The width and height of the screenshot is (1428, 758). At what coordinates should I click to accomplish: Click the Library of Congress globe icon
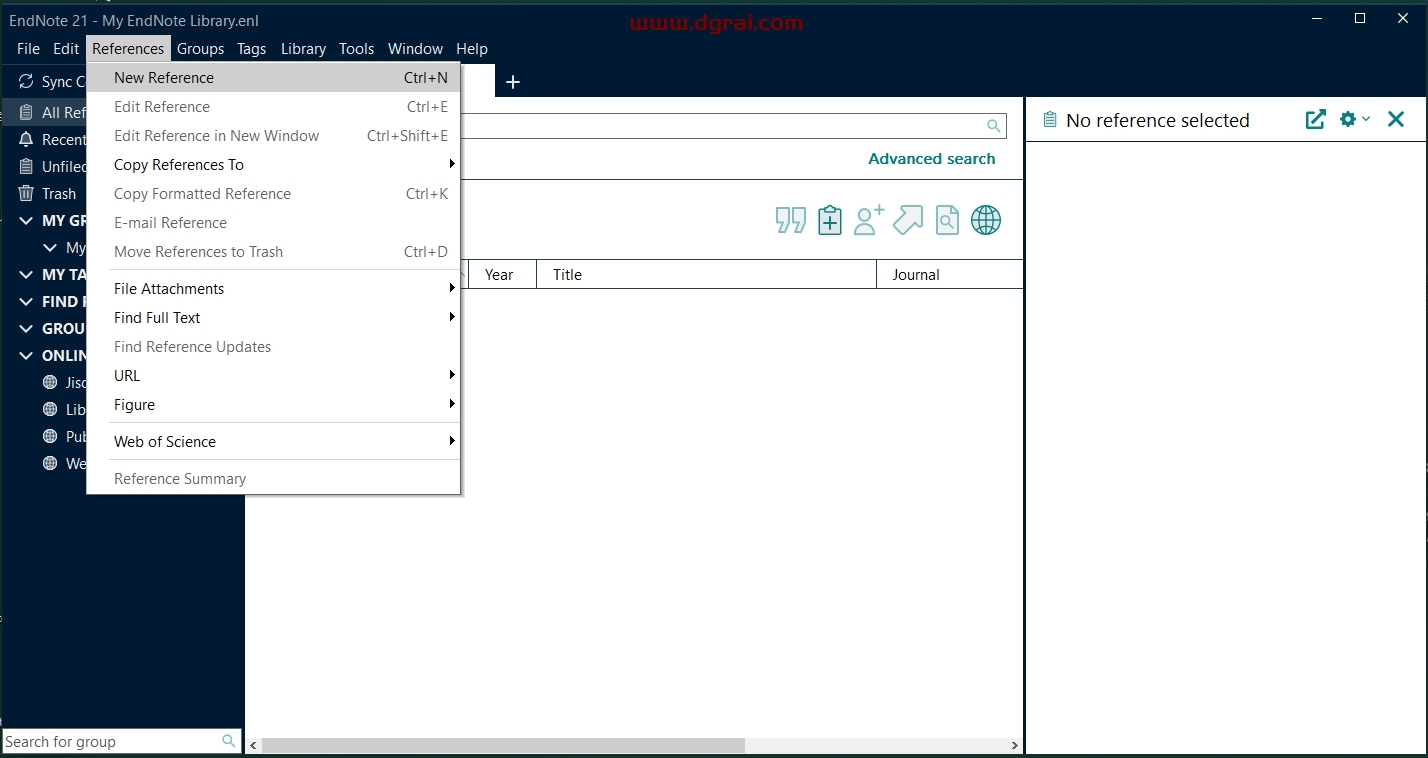(x=50, y=409)
